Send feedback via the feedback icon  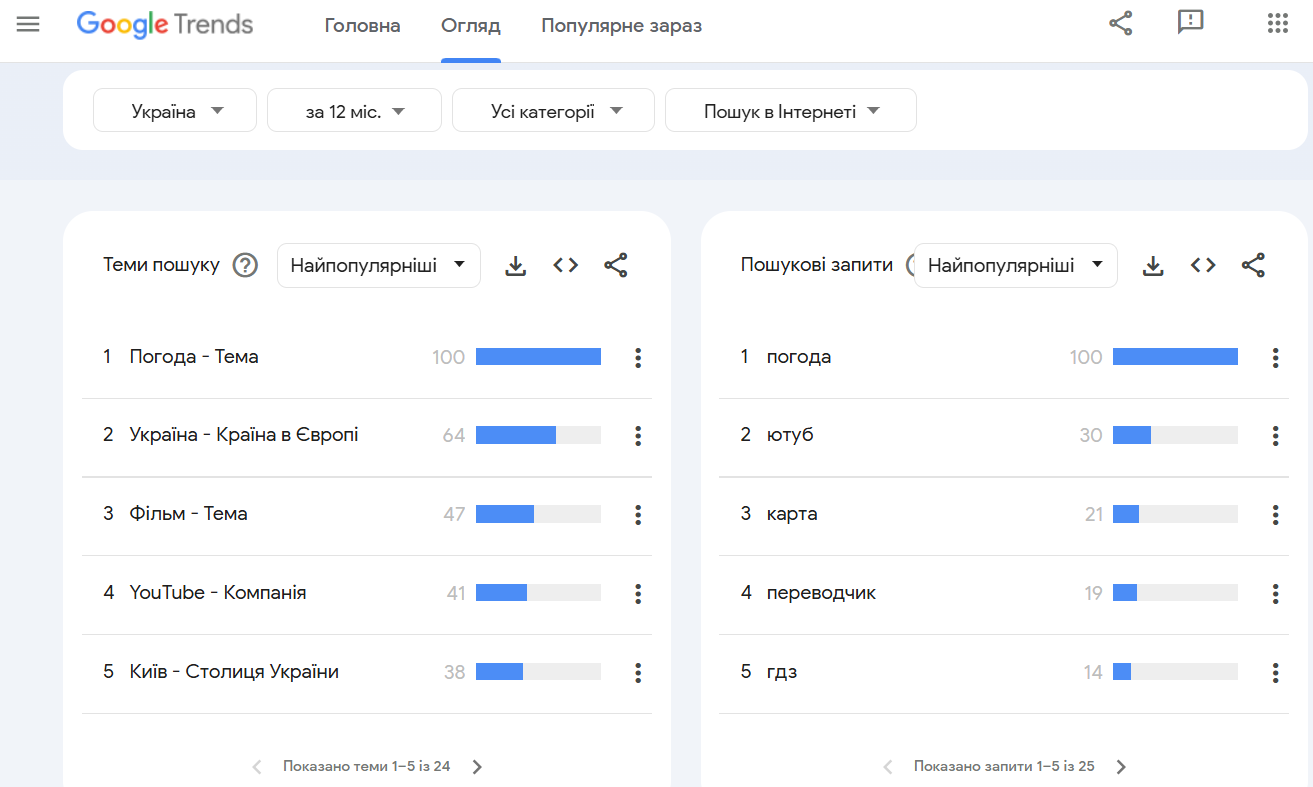click(x=1190, y=23)
